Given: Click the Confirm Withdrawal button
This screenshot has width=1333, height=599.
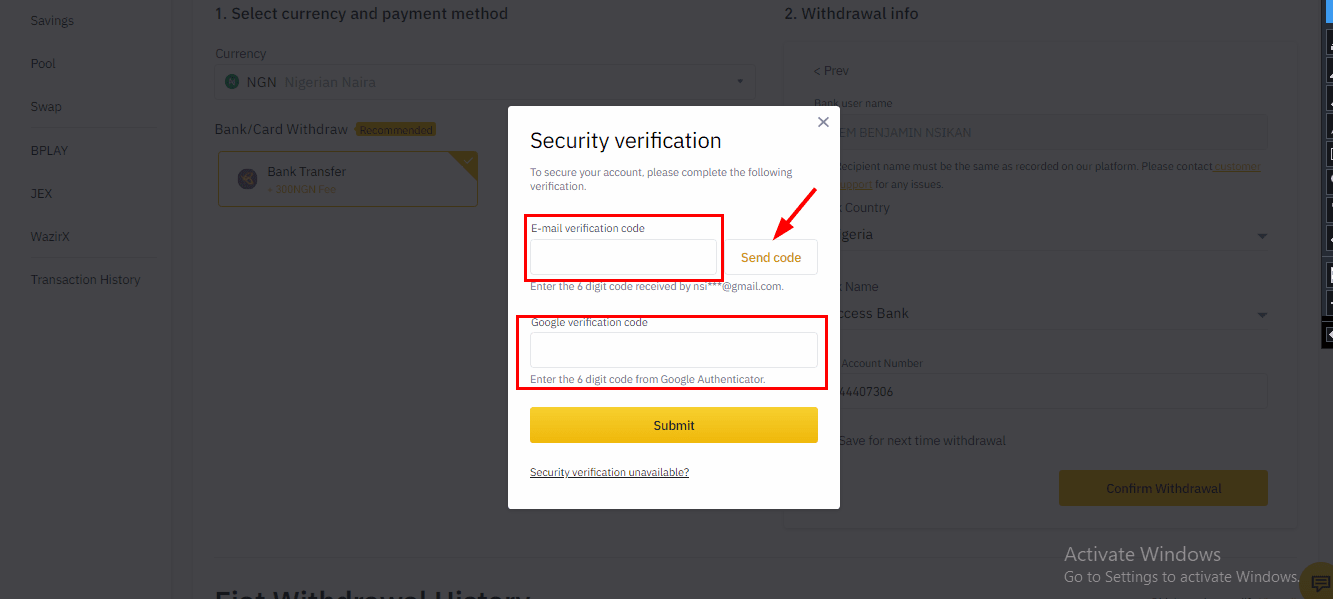Looking at the screenshot, I should [x=1163, y=488].
